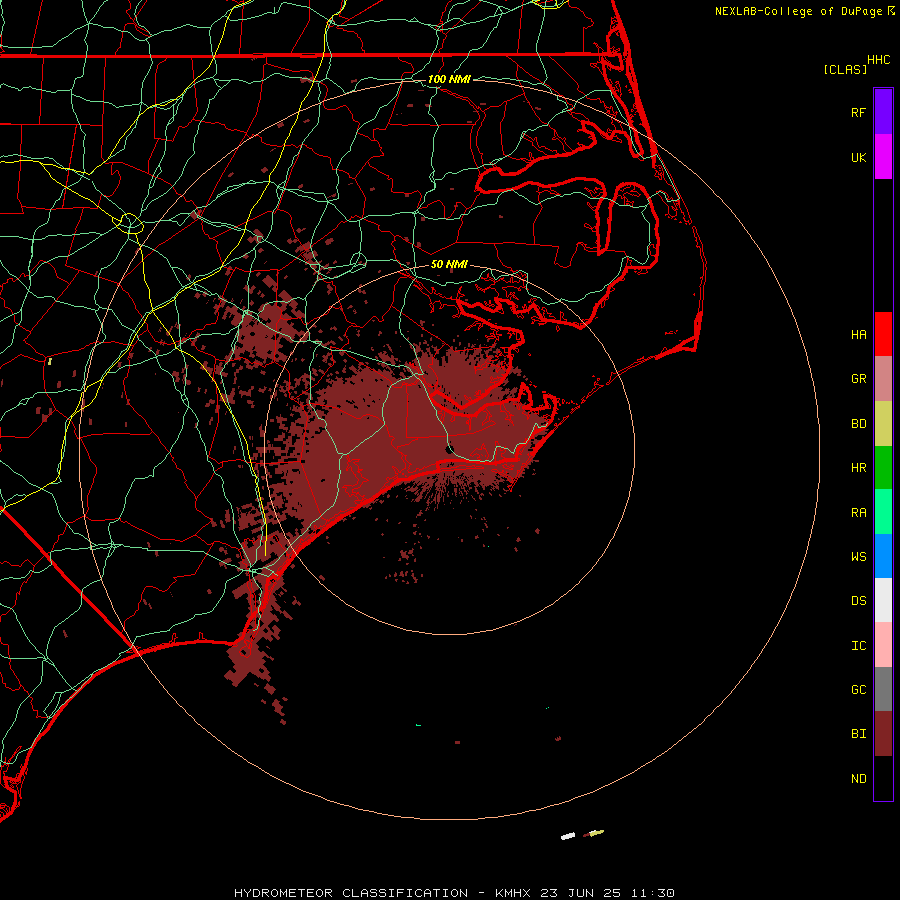The image size is (900, 900).
Task: Click the BD legend label
Action: [x=858, y=424]
